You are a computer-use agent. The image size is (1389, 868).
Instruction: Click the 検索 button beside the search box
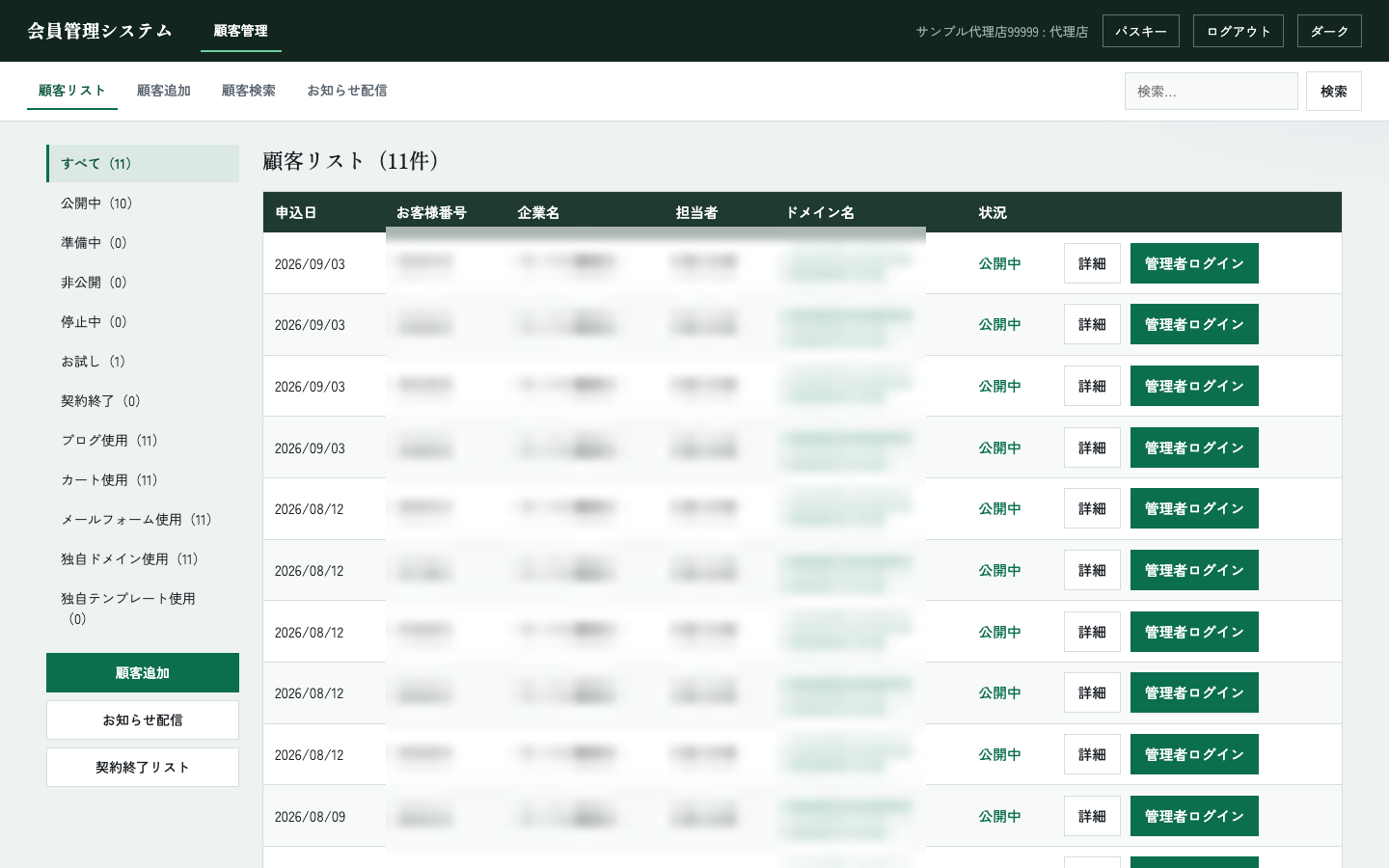1334,92
